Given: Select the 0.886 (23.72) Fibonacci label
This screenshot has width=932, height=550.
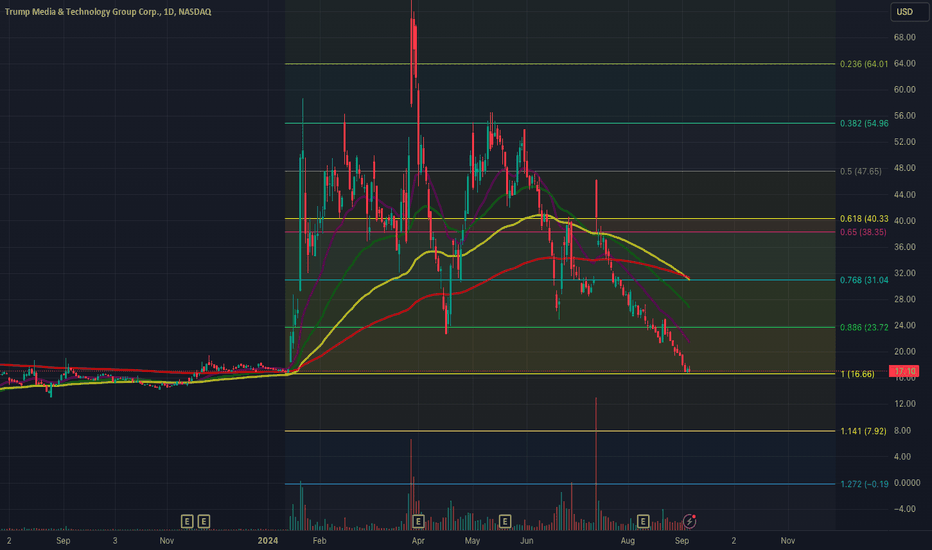Looking at the screenshot, I should click(x=864, y=328).
